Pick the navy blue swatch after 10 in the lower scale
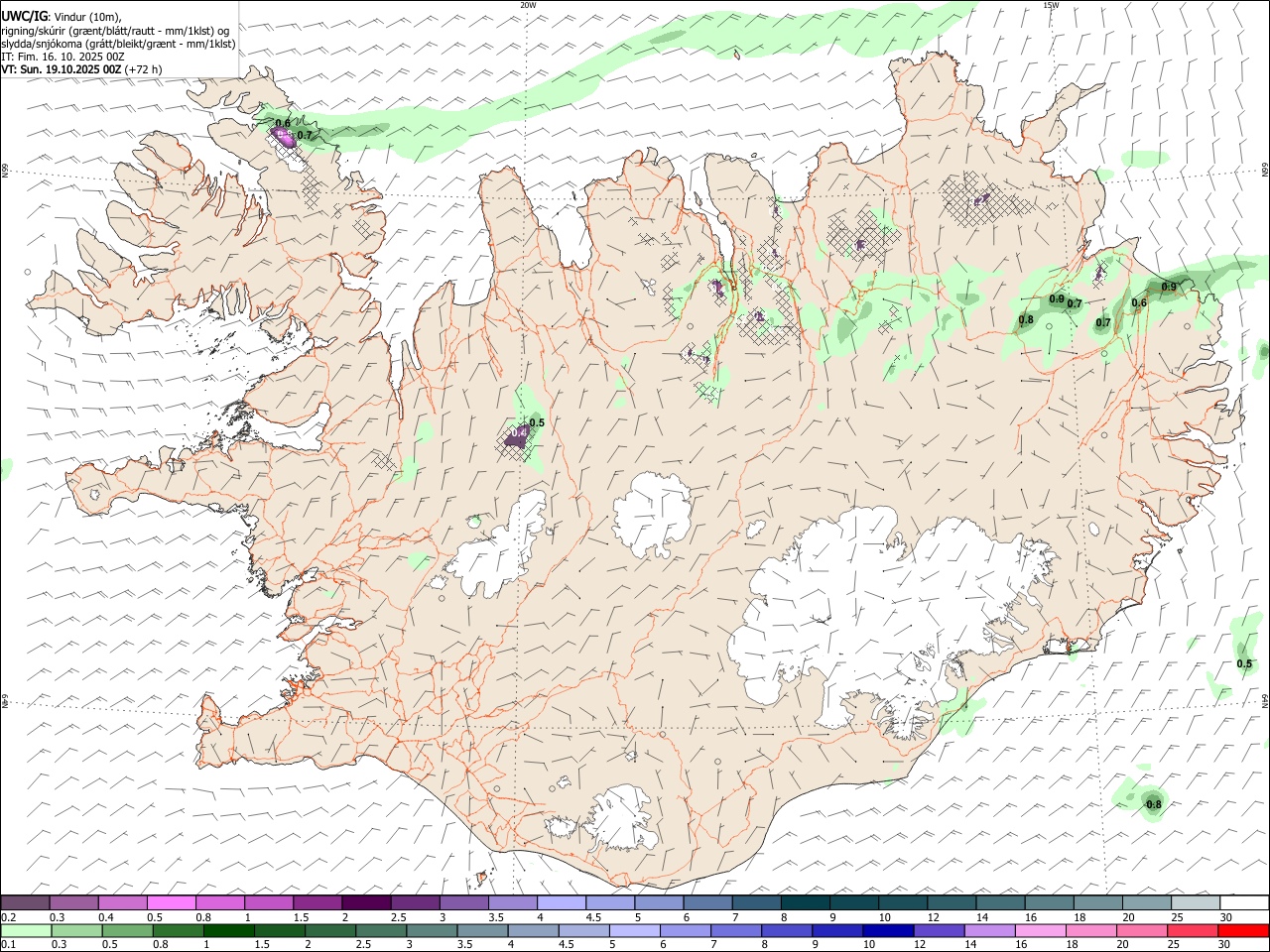Viewport: 1270px width, 952px height. 887,930
